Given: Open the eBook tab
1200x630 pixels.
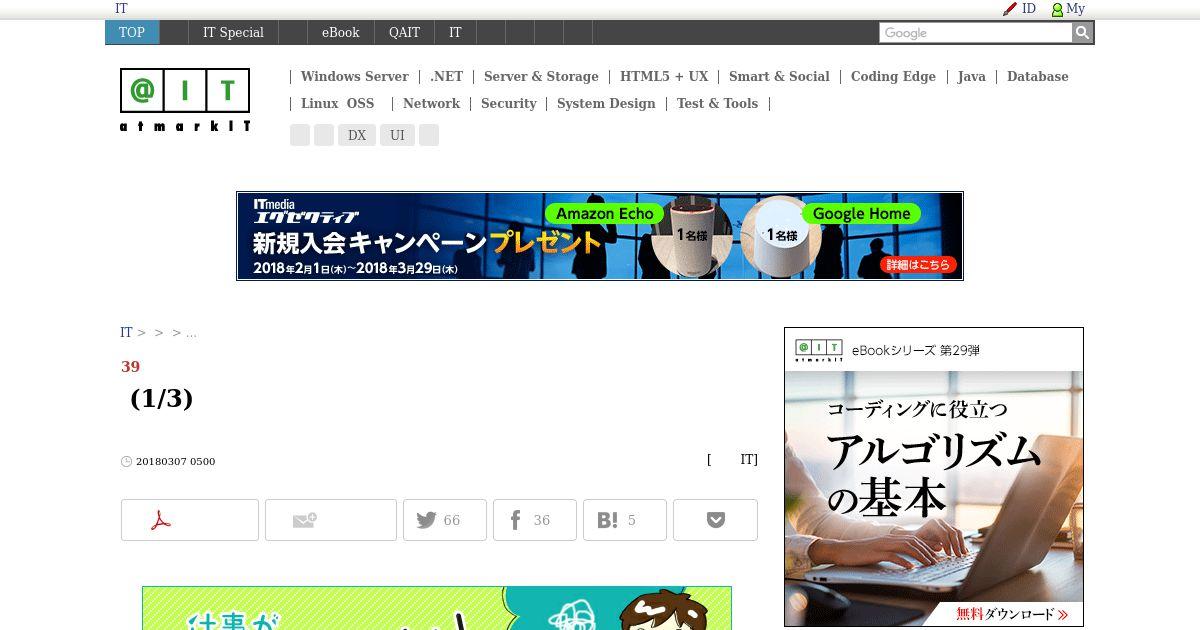Looking at the screenshot, I should (x=340, y=32).
